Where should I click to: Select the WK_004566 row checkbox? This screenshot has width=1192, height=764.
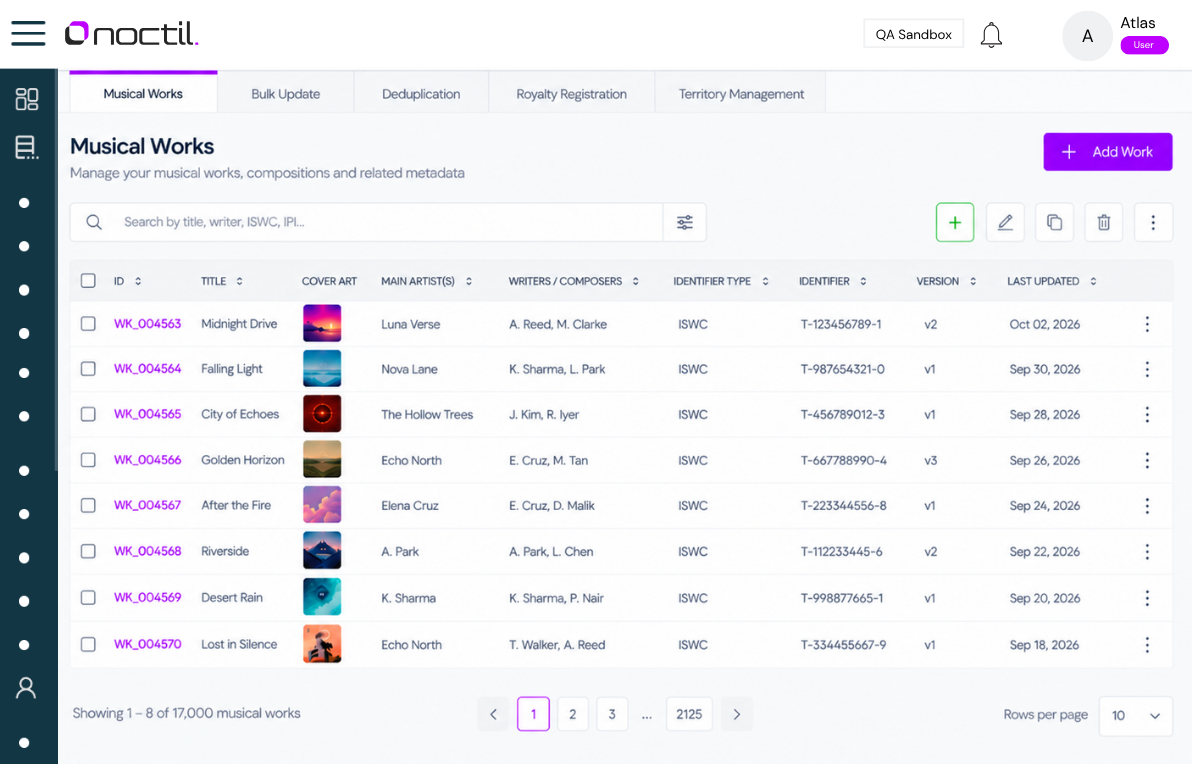88,460
